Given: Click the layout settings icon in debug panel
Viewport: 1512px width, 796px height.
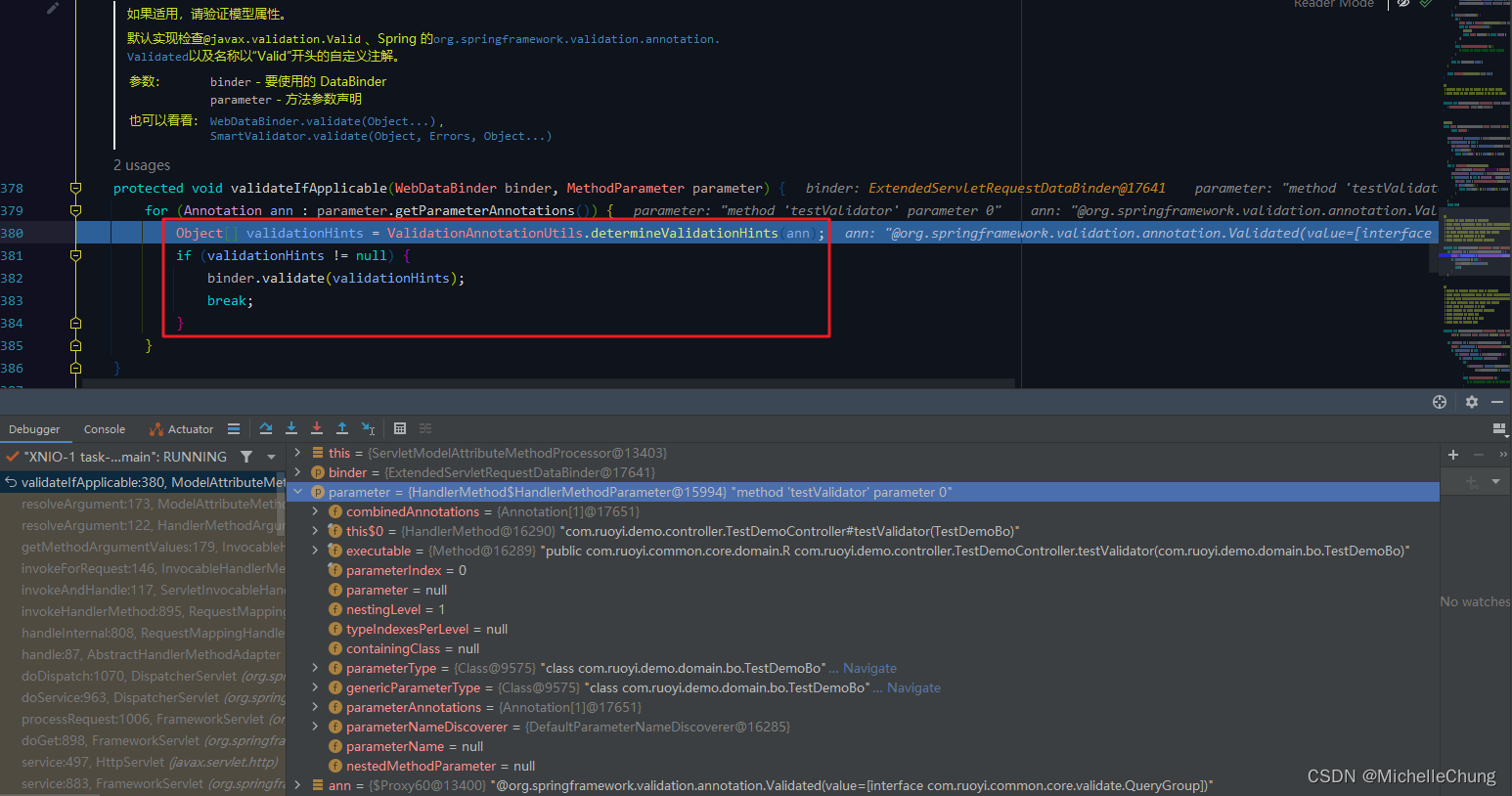Looking at the screenshot, I should click(x=1499, y=428).
